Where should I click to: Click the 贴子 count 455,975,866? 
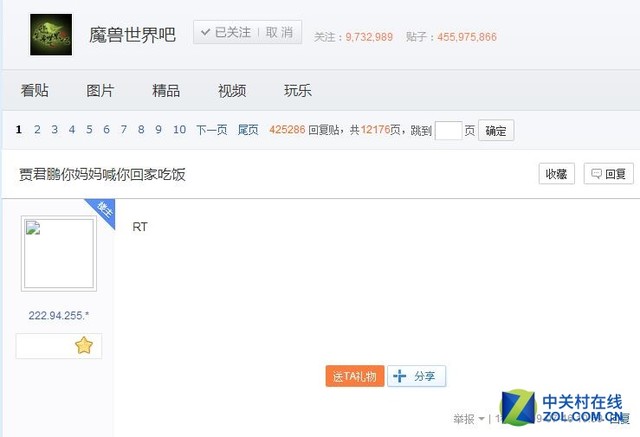tap(467, 37)
